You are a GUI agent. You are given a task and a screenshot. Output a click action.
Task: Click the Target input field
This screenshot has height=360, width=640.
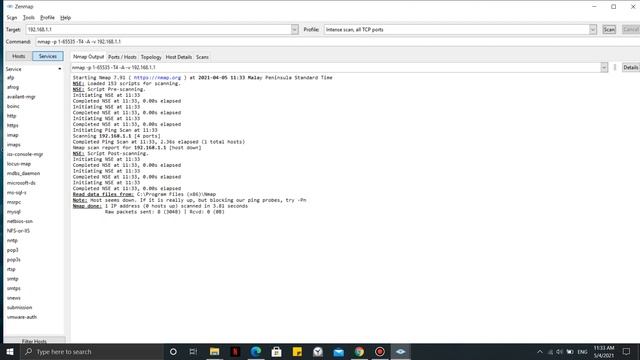coord(159,29)
